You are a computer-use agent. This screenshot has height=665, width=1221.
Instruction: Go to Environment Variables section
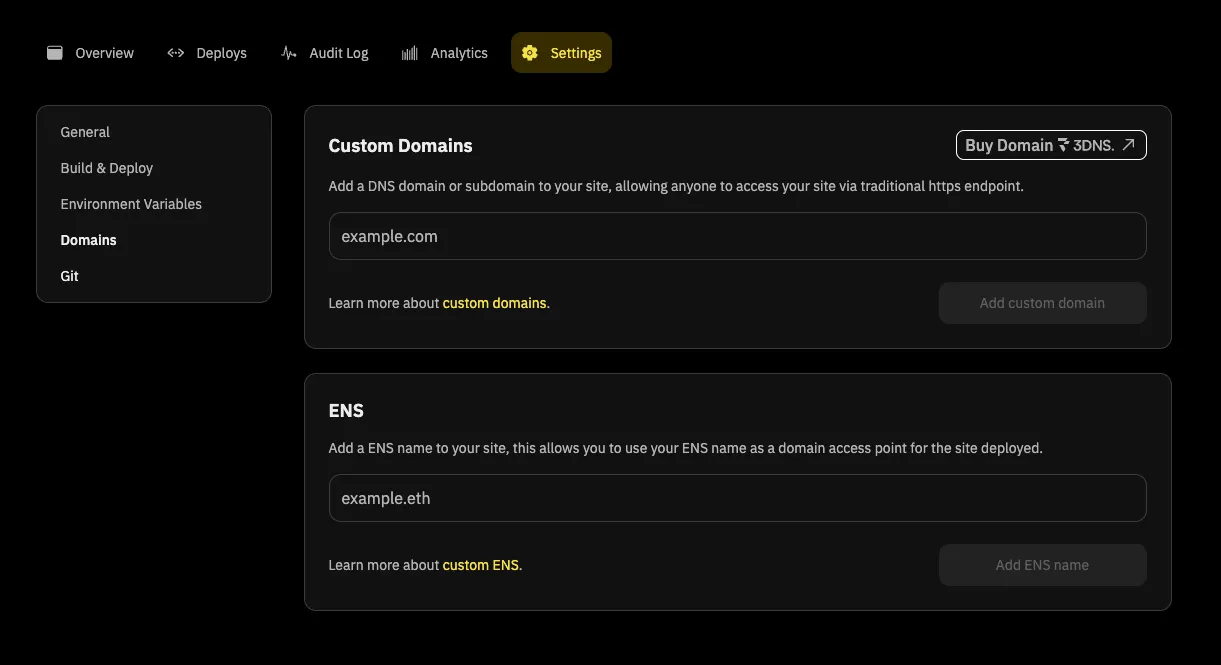point(131,204)
